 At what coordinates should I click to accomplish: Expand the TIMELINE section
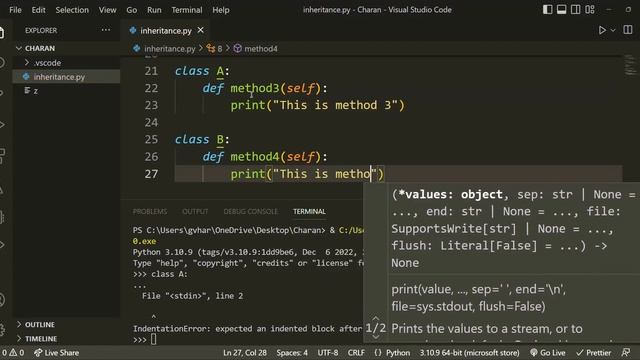coord(41,339)
